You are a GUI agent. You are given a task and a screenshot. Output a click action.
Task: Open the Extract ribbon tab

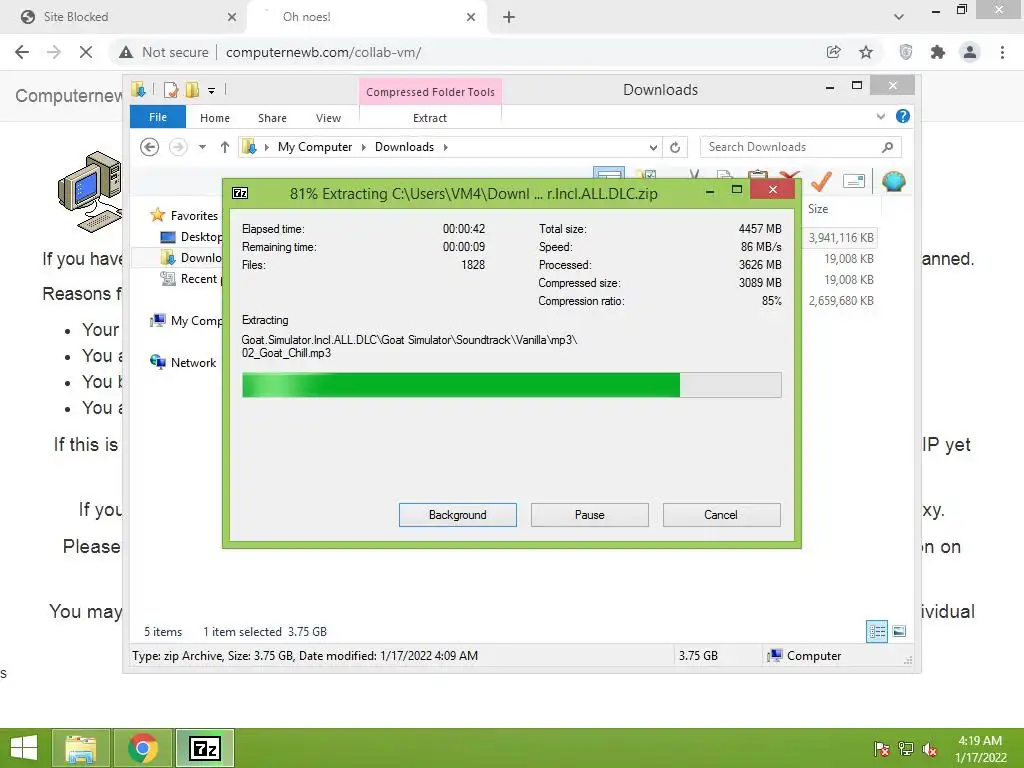[x=429, y=118]
